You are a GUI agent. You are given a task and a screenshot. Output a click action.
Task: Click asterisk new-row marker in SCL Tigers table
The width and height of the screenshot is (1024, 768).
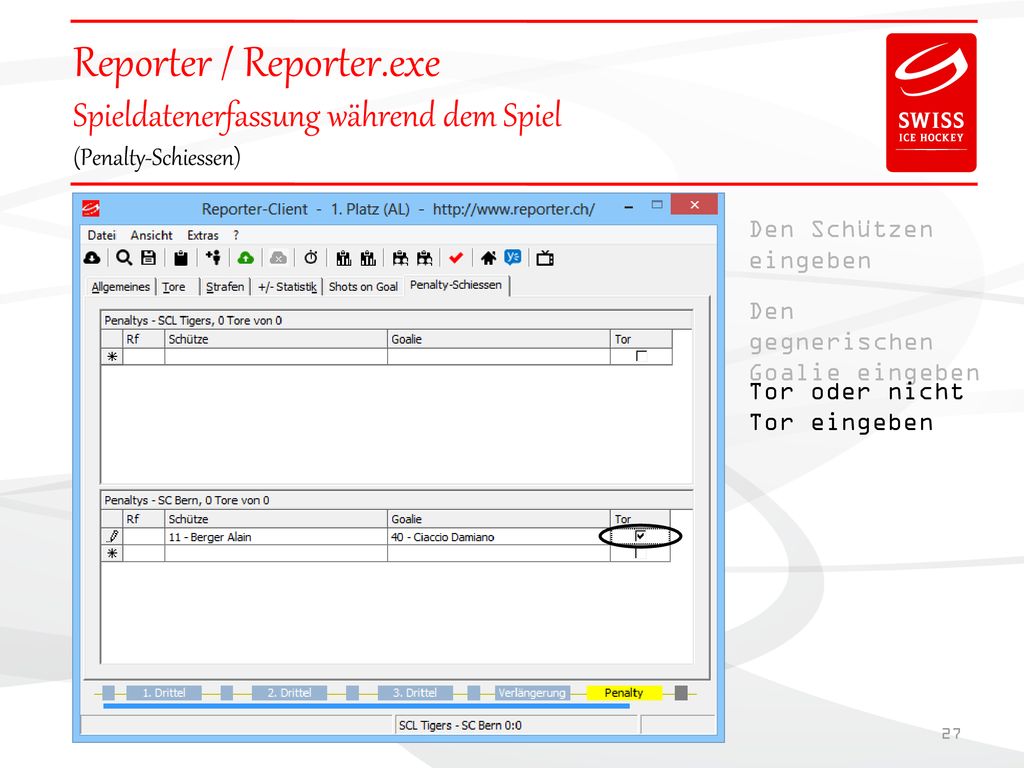tap(112, 357)
